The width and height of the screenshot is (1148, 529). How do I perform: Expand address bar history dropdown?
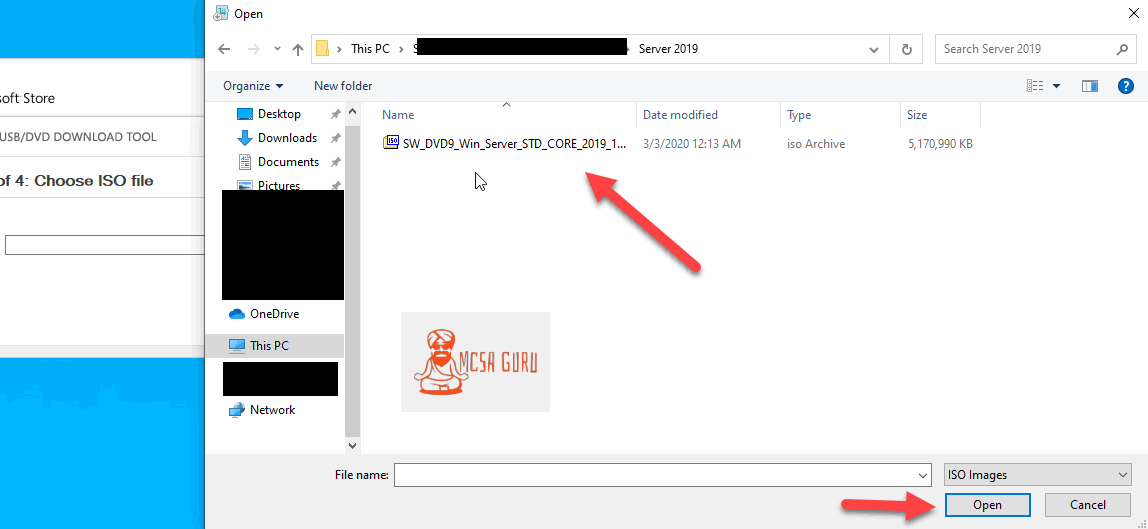pos(873,49)
